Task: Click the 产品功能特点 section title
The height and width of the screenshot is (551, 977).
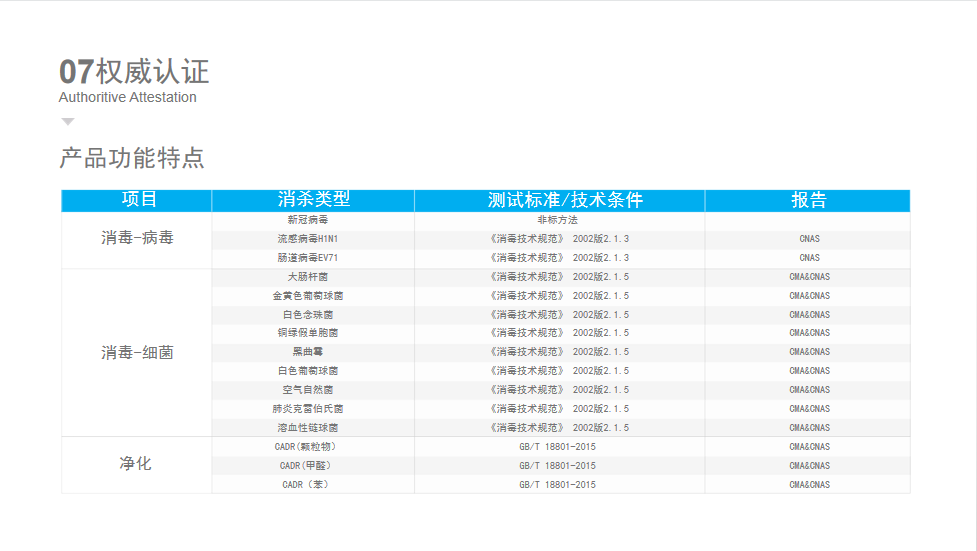Action: pos(132,158)
